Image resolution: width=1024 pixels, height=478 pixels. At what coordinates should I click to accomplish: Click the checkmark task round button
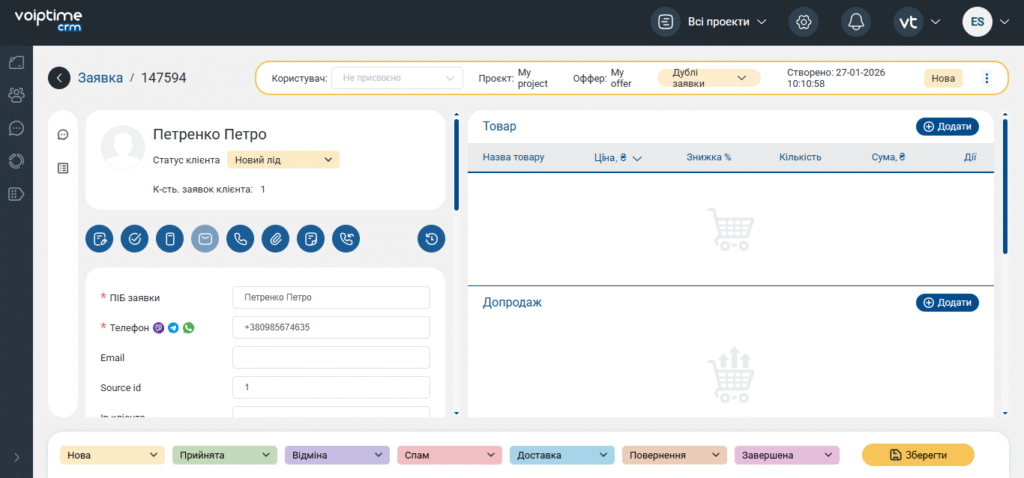135,239
